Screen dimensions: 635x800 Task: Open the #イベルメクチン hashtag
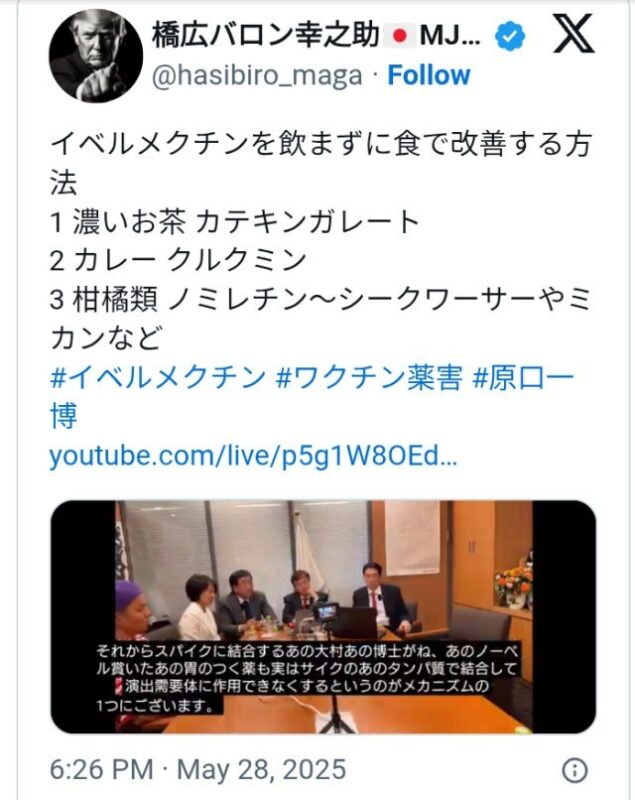tap(158, 378)
